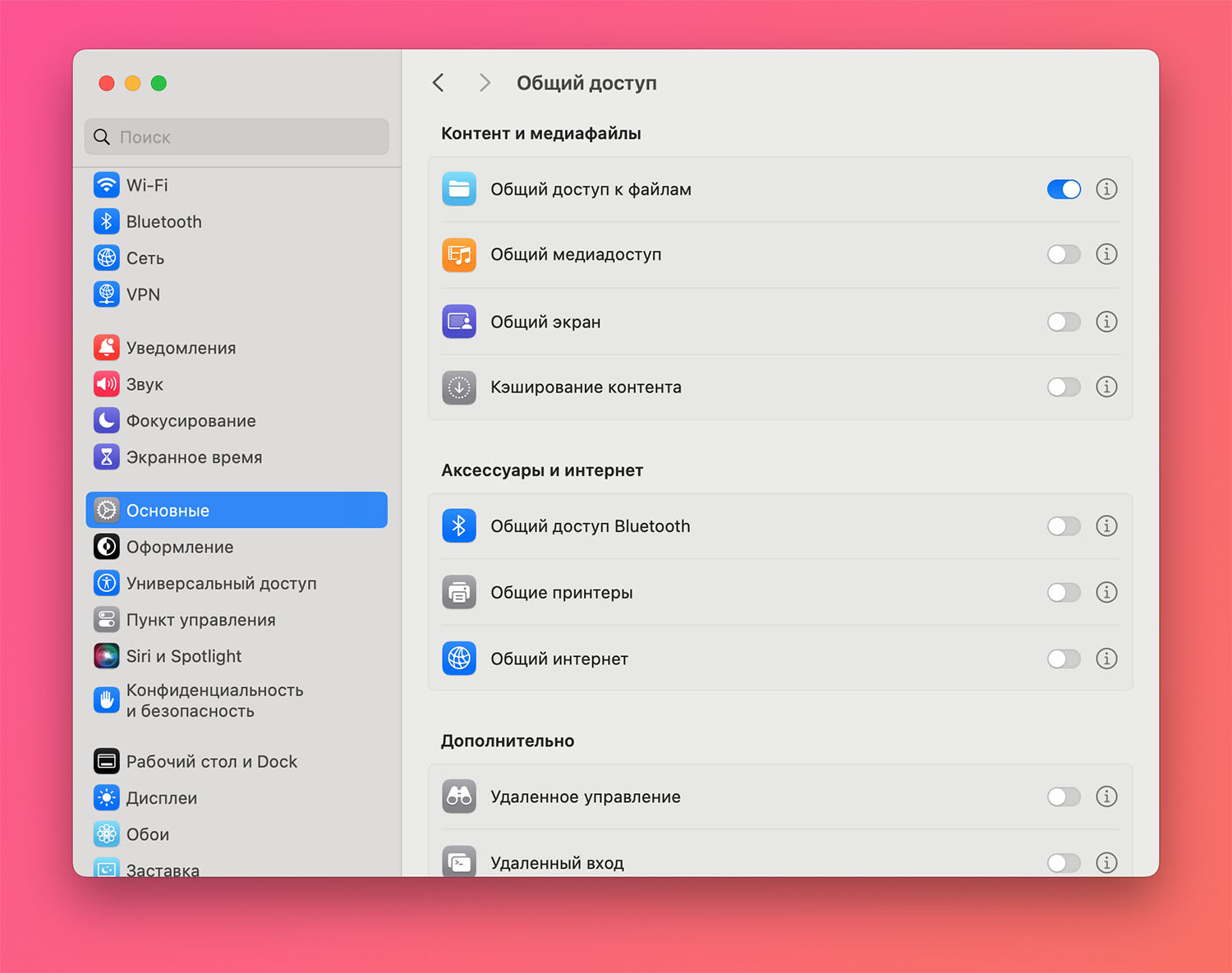Go back with the left chevron

pyautogui.click(x=439, y=83)
